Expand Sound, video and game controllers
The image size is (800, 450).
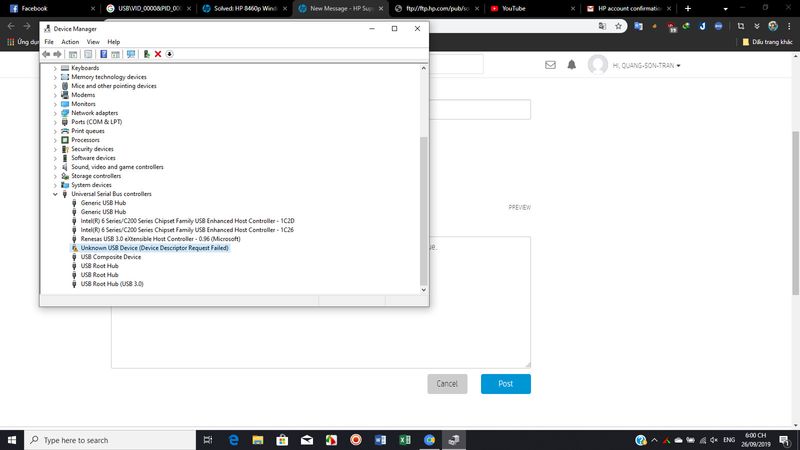tap(55, 167)
